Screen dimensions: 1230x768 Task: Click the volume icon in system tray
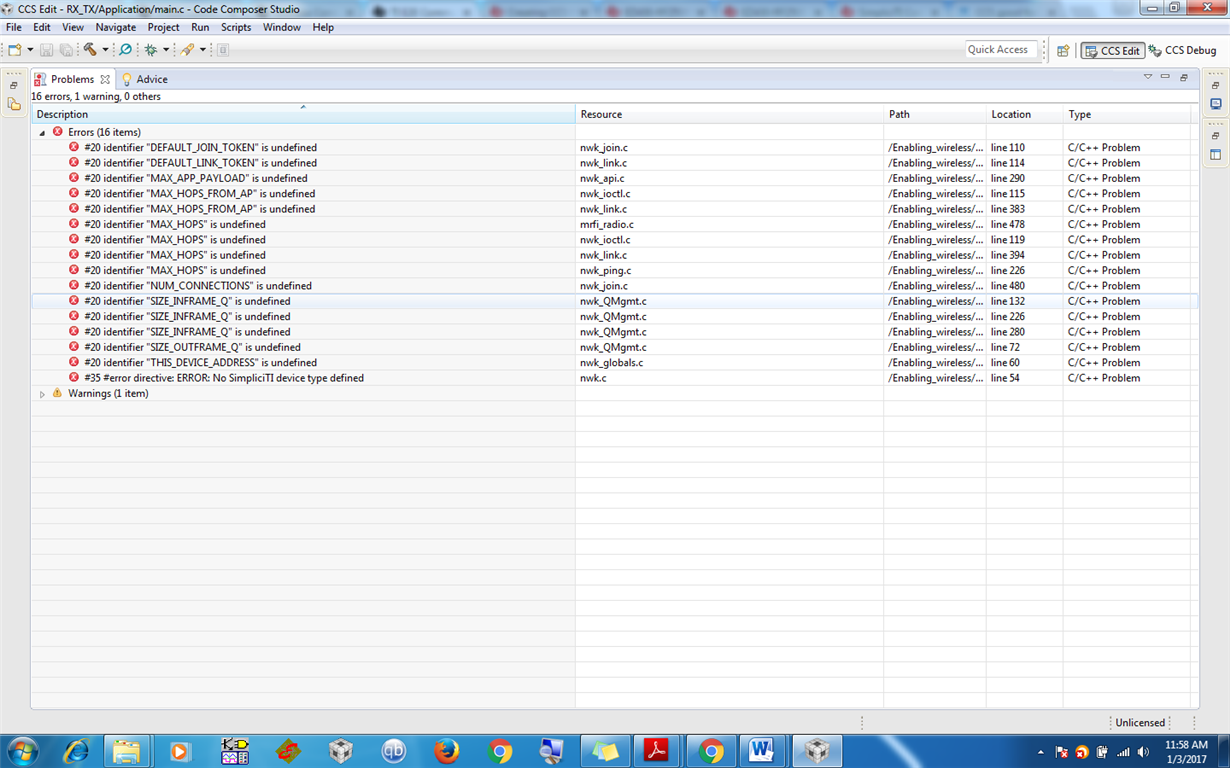(x=1143, y=752)
